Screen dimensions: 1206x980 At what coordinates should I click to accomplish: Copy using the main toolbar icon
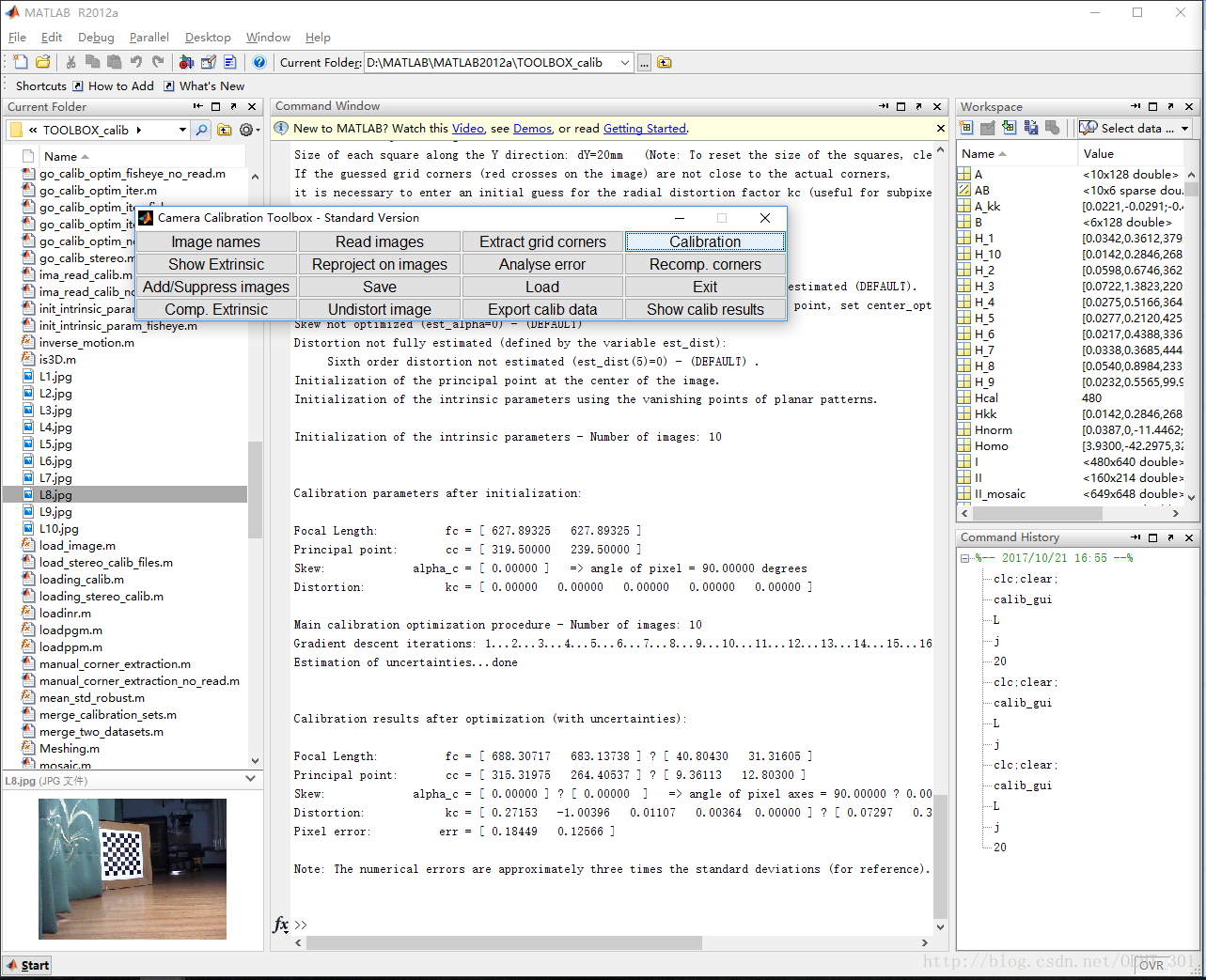tap(92, 62)
